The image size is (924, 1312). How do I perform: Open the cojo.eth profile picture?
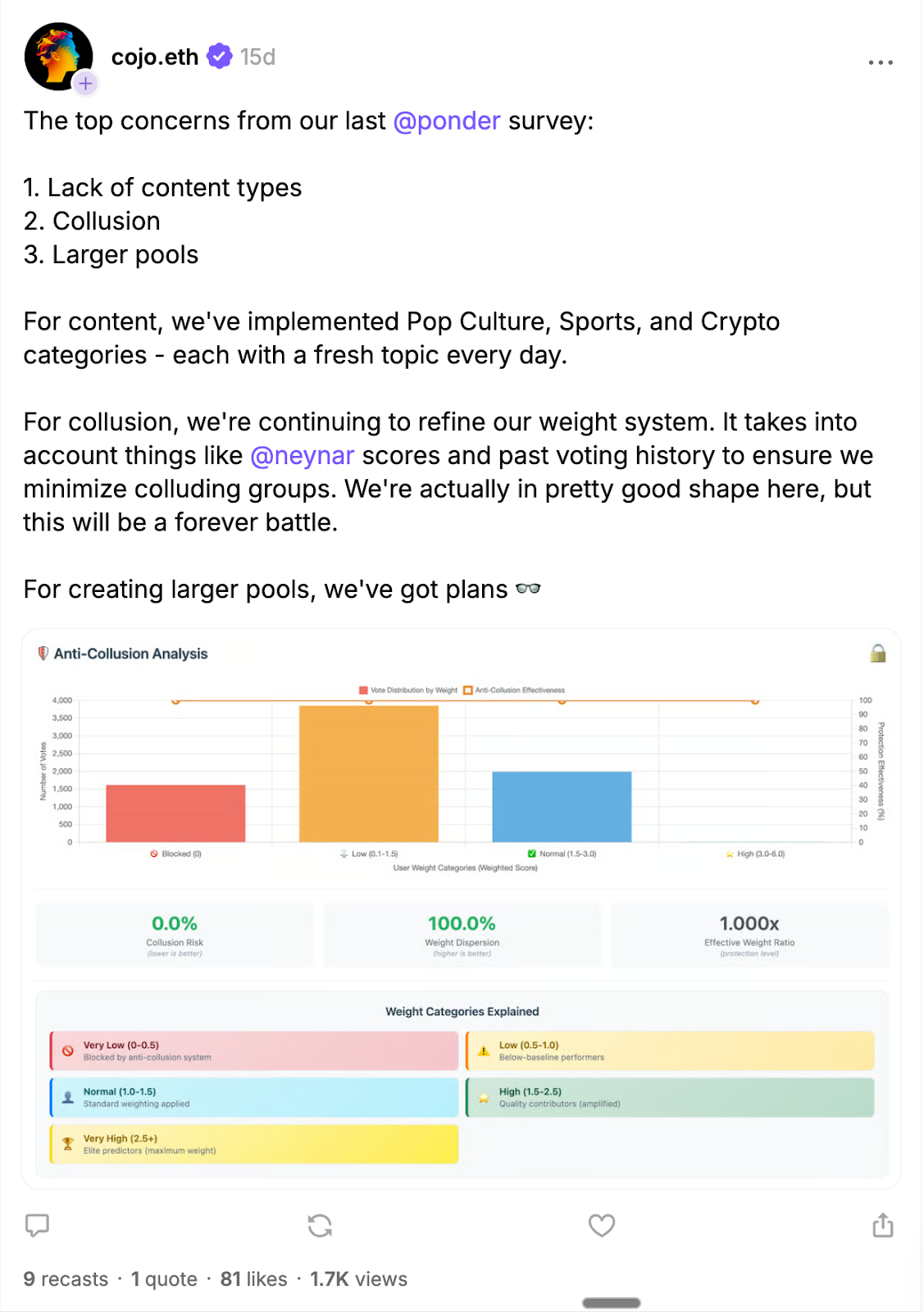click(57, 56)
